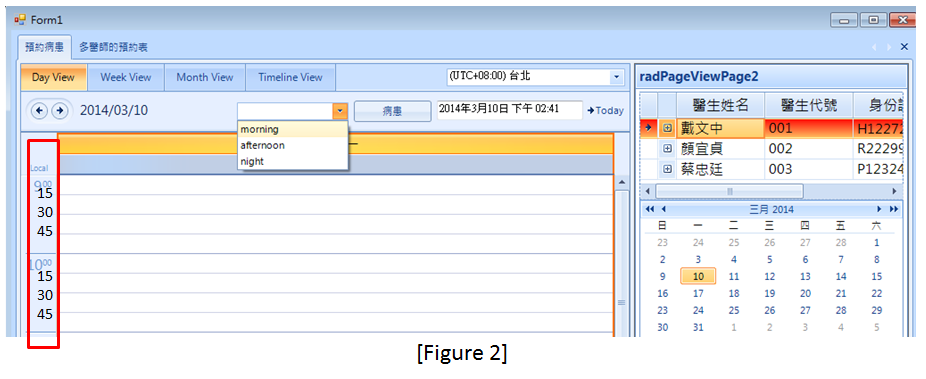Select doctor code cell 002
The image size is (926, 379).
pyautogui.click(x=808, y=148)
